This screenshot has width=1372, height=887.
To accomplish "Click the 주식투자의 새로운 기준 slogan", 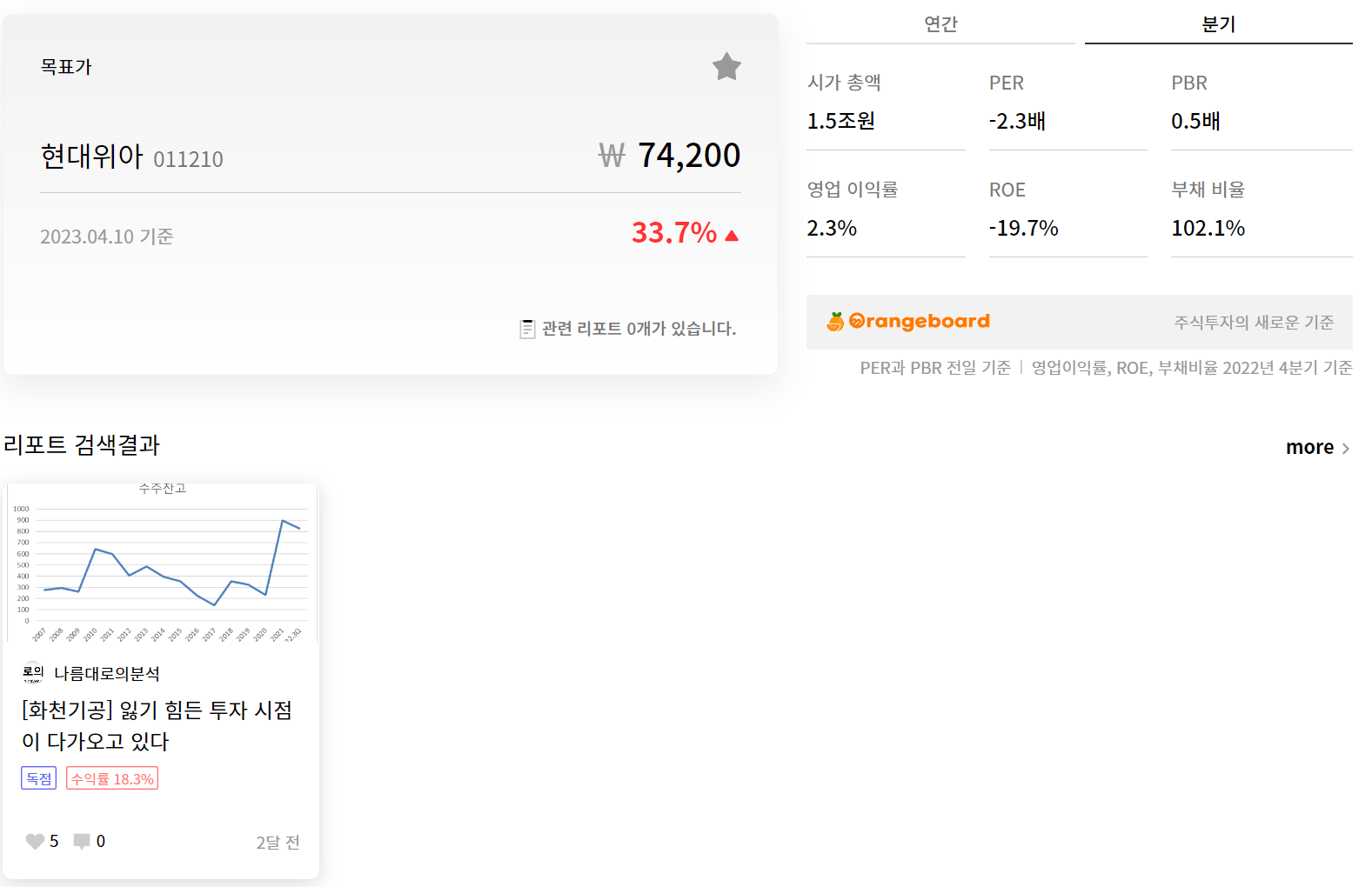I will tap(1254, 322).
